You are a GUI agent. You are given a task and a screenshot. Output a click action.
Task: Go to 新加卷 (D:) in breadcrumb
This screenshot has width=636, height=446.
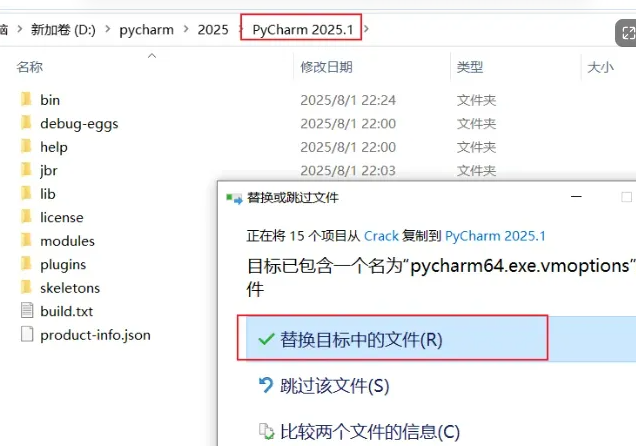(63, 30)
